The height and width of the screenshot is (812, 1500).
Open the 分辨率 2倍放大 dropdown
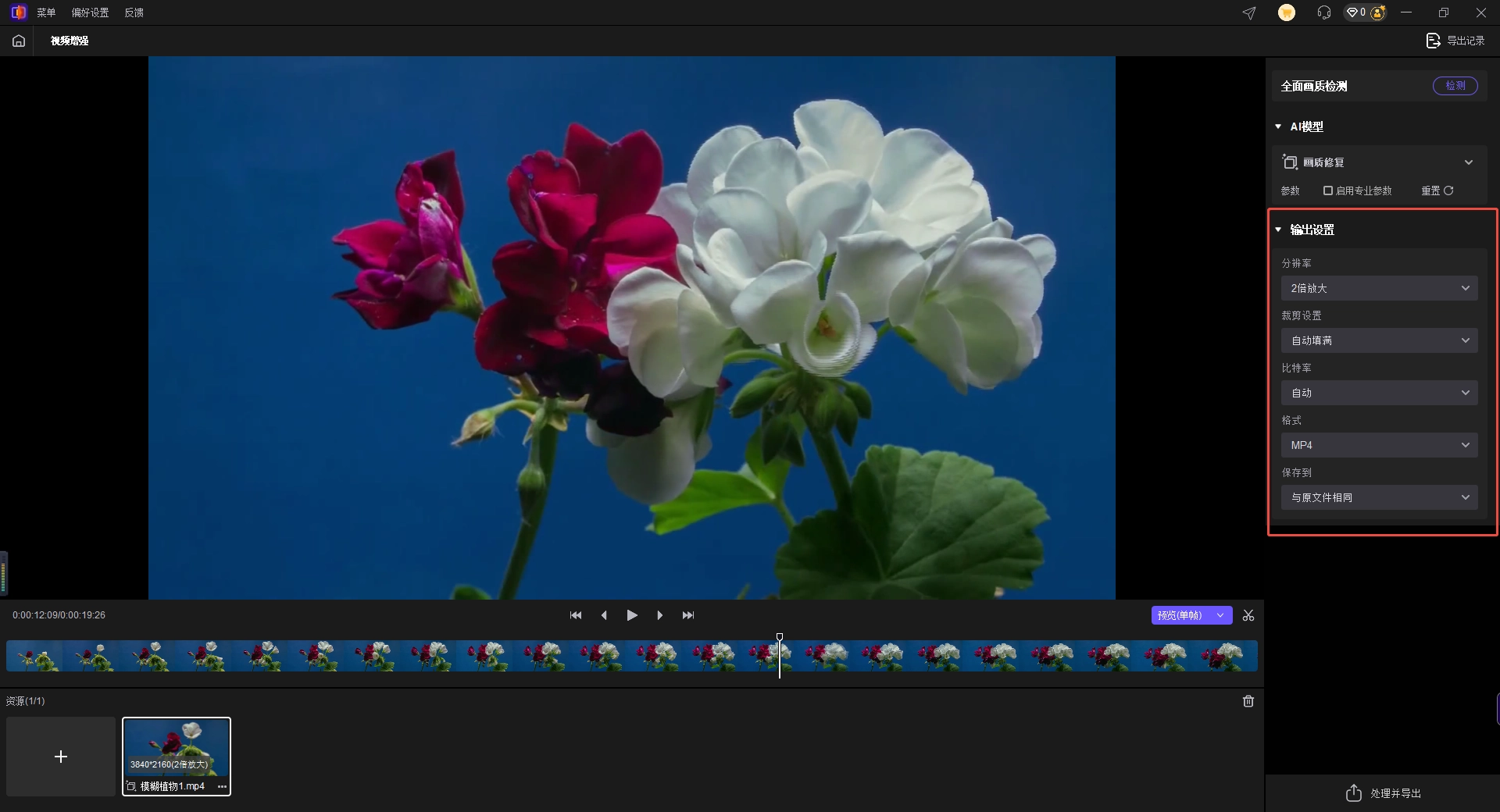[x=1379, y=288]
